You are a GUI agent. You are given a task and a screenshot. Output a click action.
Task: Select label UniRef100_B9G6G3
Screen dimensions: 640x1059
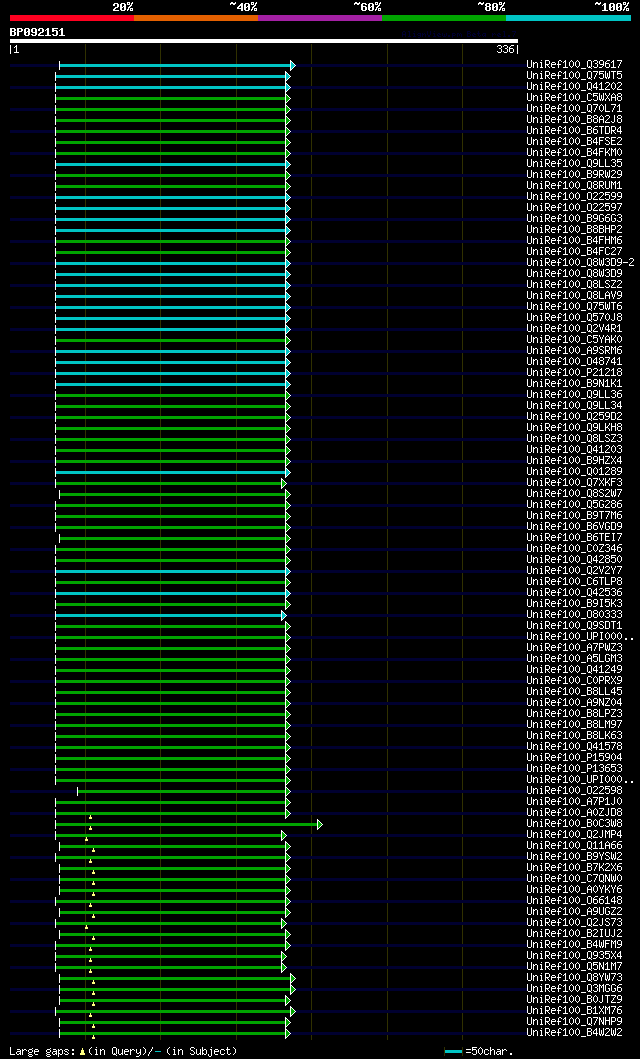pos(574,219)
